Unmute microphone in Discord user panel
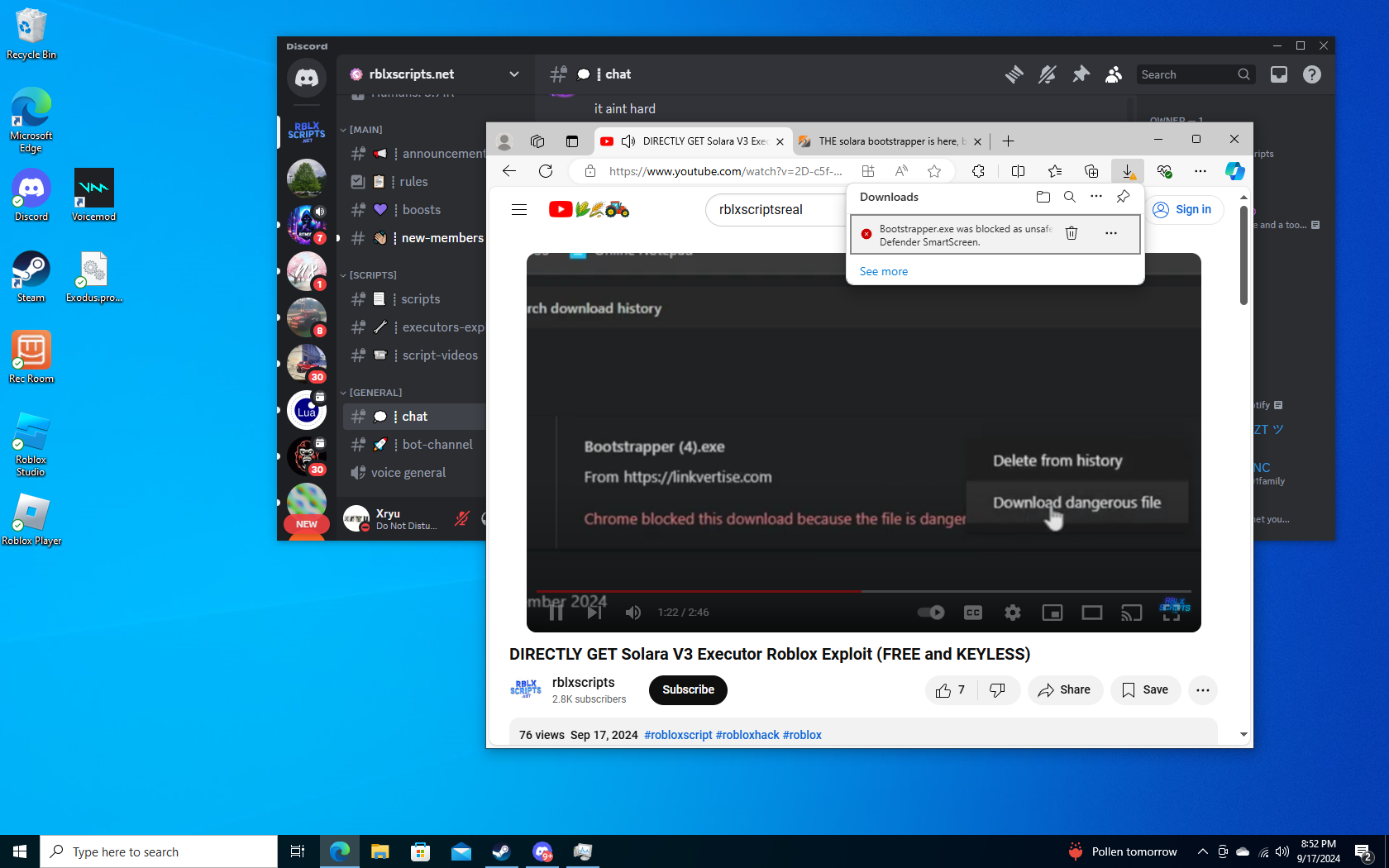This screenshot has height=868, width=1389. 462,519
